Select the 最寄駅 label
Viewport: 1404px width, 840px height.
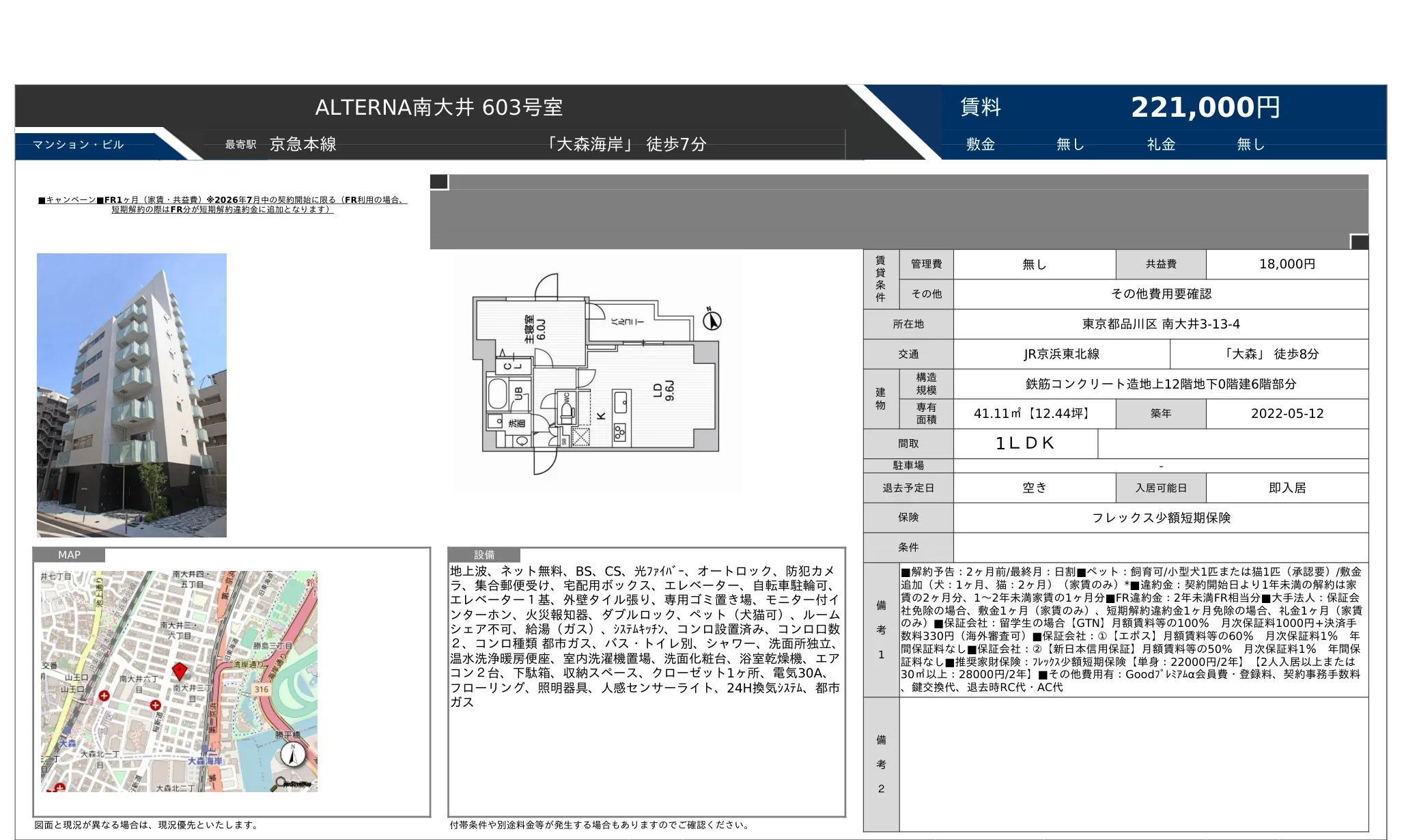241,145
